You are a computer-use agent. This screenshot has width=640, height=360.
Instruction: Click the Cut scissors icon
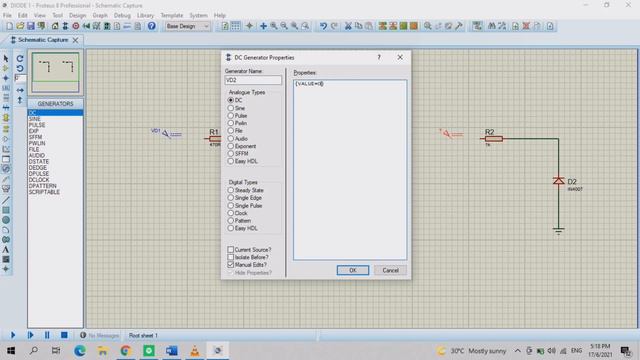[348, 26]
